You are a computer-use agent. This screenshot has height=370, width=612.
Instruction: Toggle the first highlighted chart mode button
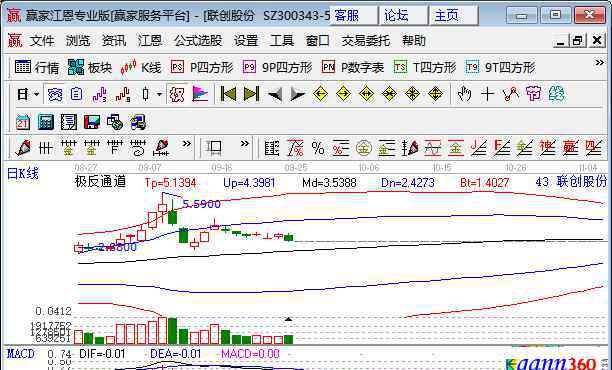tap(55, 94)
